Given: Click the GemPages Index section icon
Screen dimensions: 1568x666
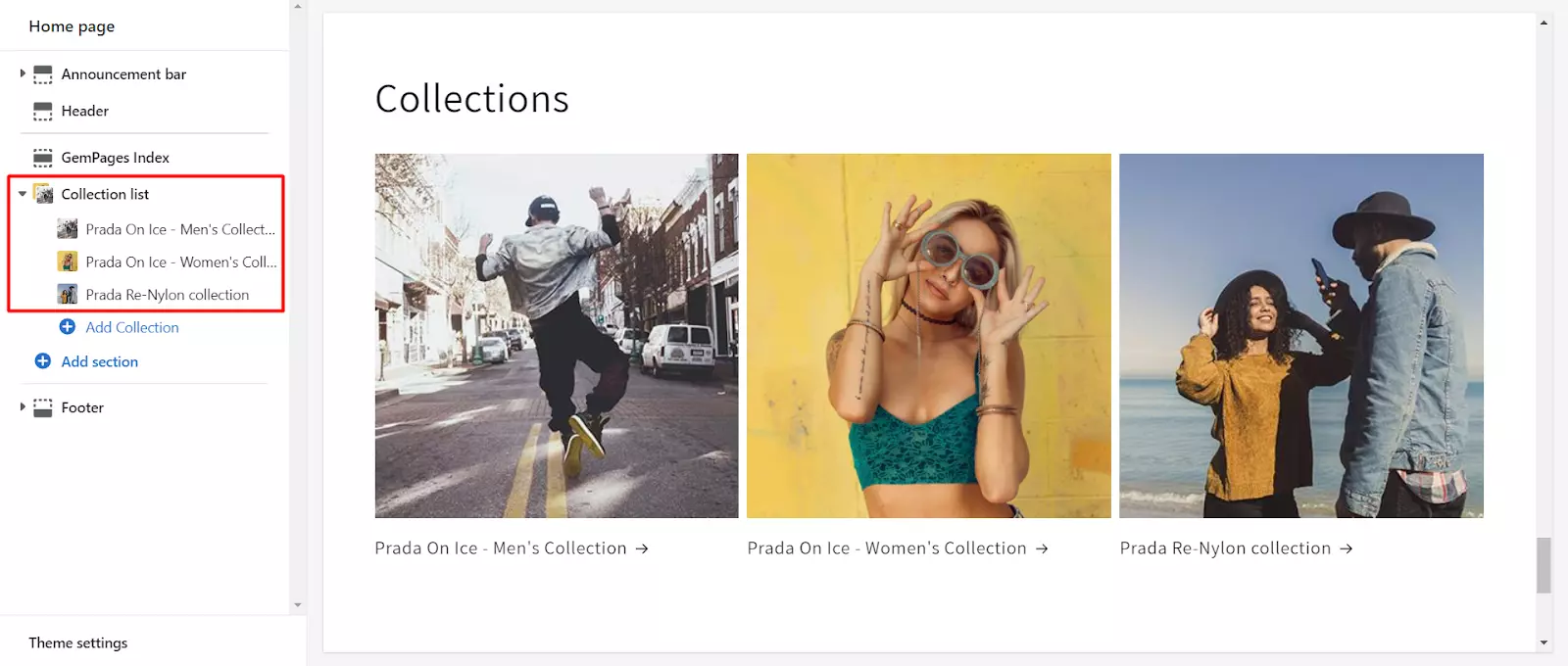Looking at the screenshot, I should pos(43,158).
